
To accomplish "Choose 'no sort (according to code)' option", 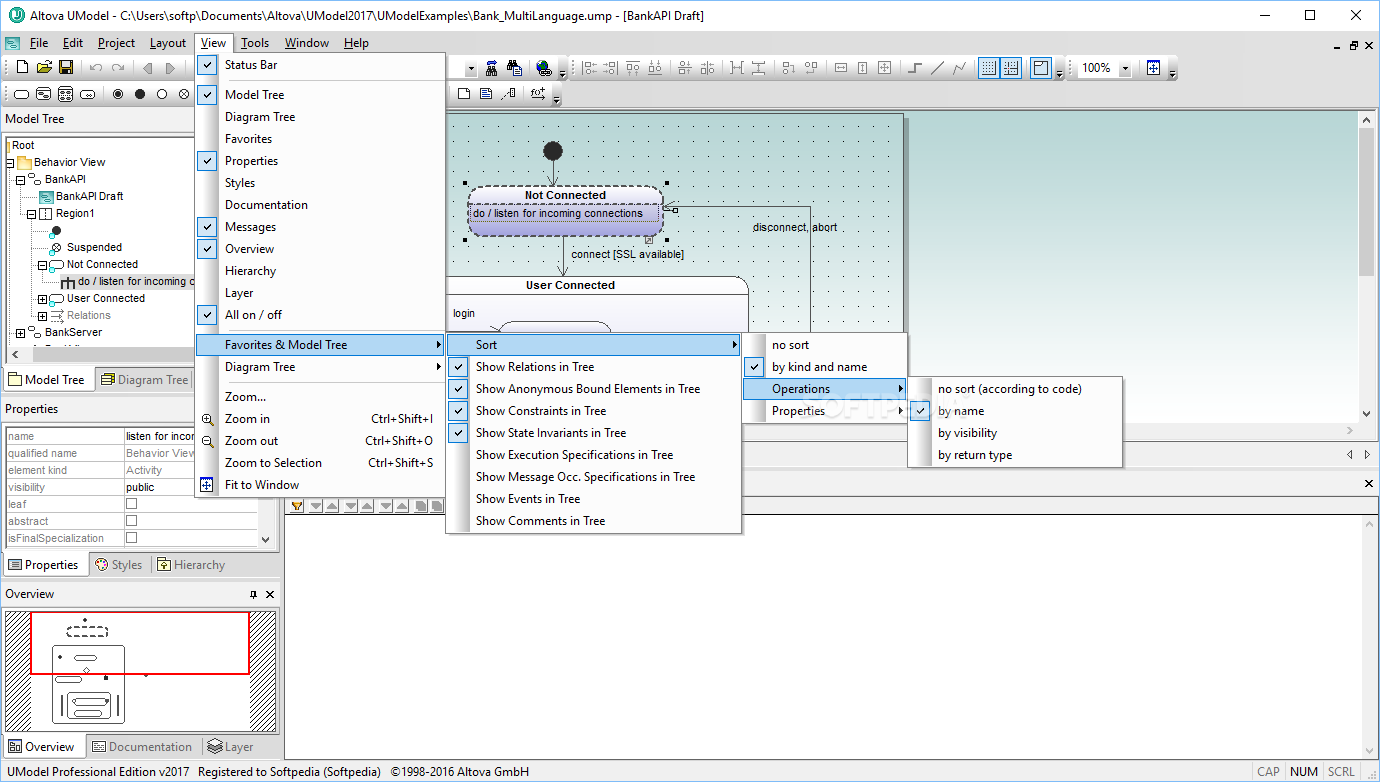I will click(x=1015, y=389).
